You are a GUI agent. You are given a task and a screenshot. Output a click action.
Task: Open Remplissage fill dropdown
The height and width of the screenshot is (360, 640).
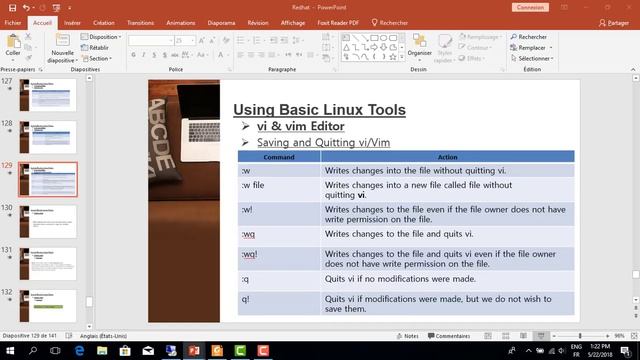pos(480,37)
